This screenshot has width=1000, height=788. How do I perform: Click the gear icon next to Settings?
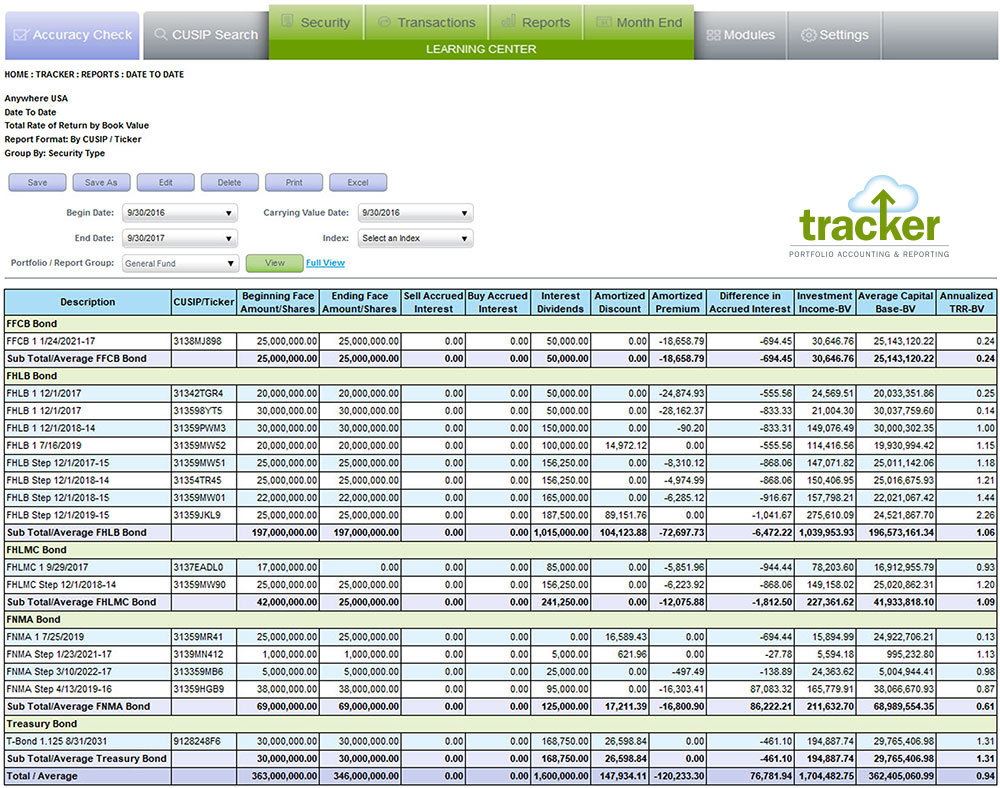(808, 35)
